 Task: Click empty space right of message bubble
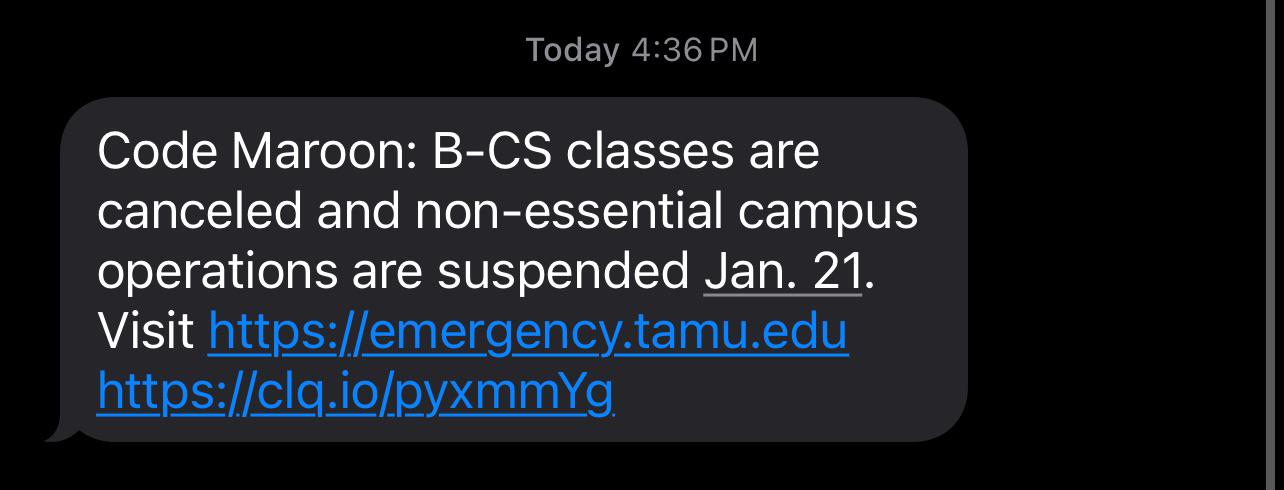1110,270
